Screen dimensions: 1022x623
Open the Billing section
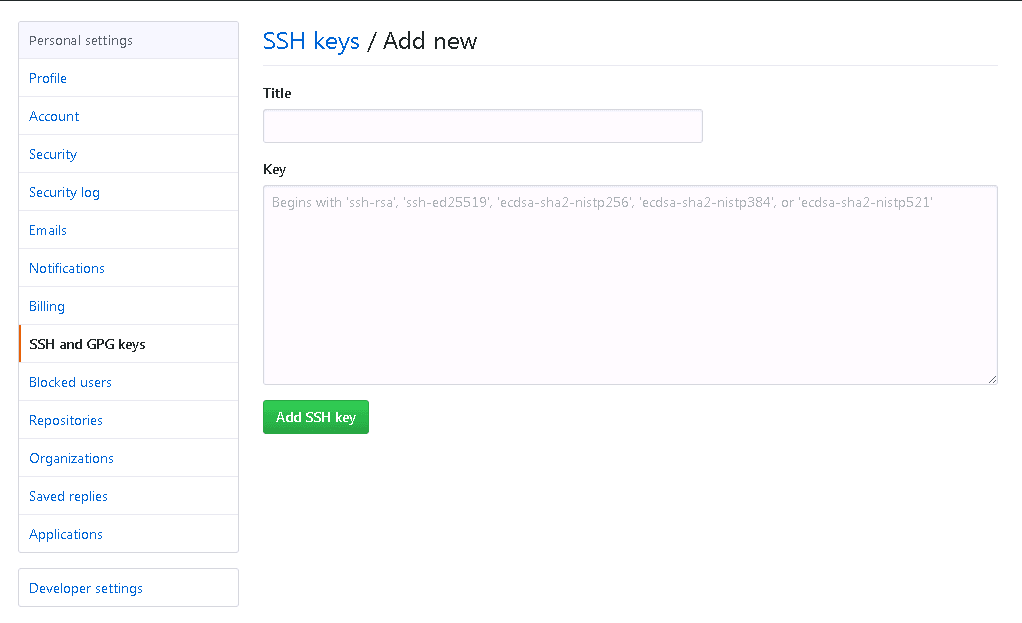(x=46, y=306)
